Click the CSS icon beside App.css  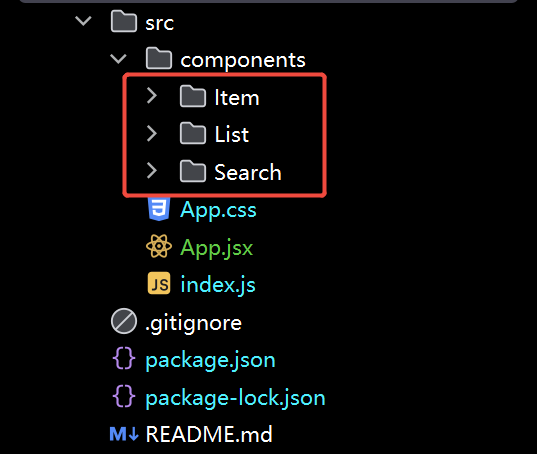[x=159, y=209]
